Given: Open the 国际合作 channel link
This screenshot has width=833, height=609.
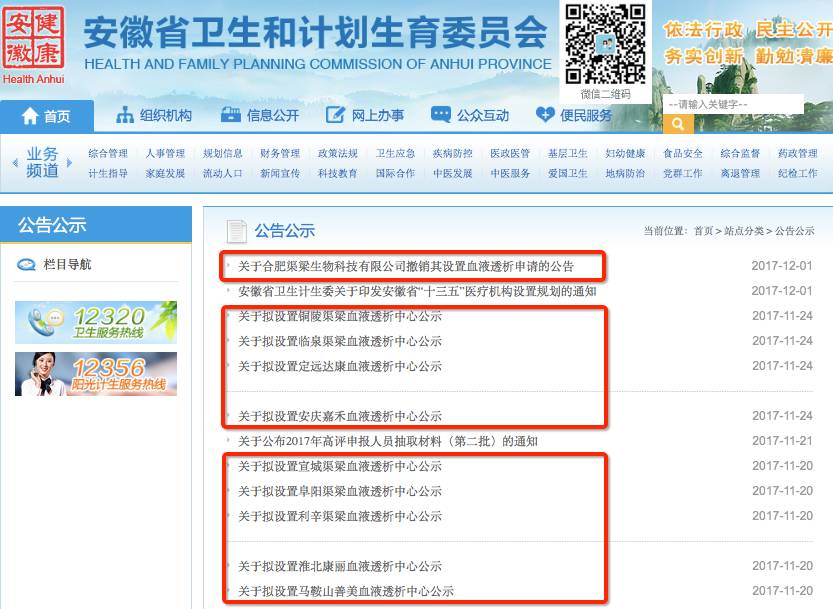Looking at the screenshot, I should coord(395,173).
